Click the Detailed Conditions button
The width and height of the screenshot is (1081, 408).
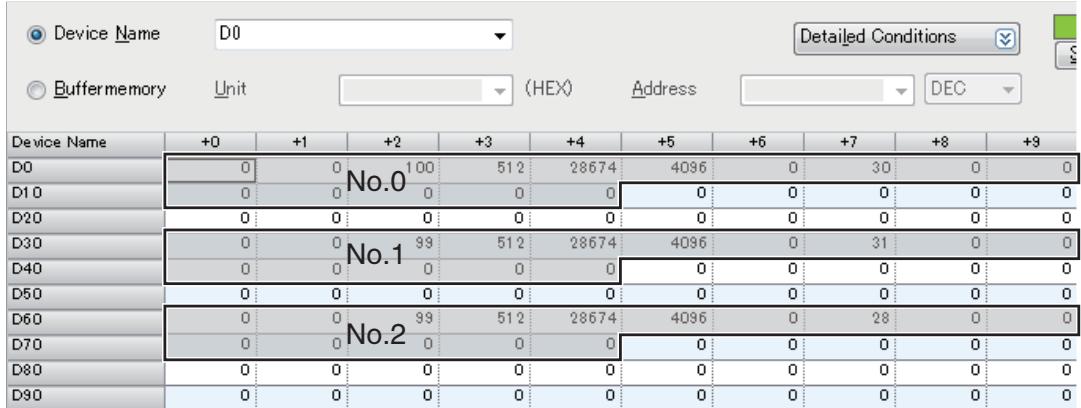(x=907, y=37)
